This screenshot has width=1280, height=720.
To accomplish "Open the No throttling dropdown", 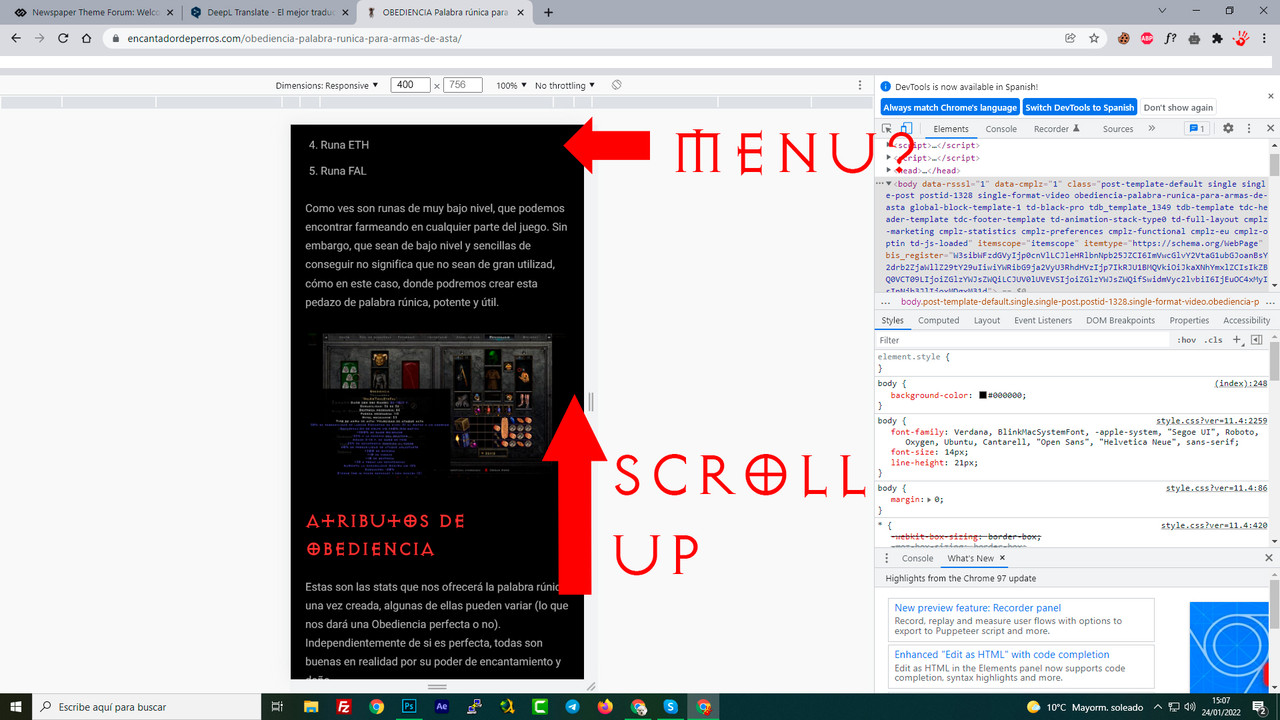I will point(565,85).
